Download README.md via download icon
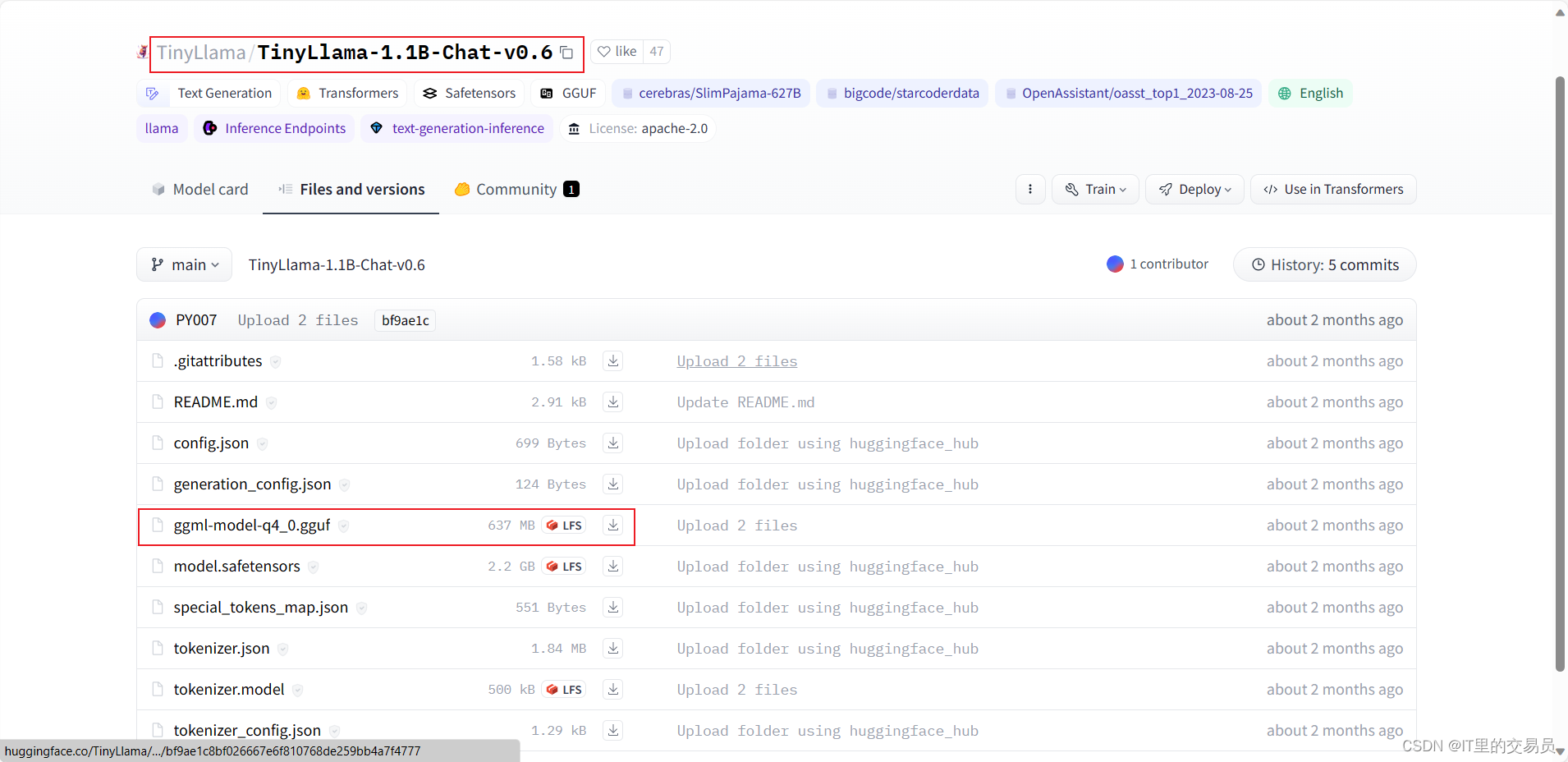Viewport: 1568px width, 762px height. point(613,402)
